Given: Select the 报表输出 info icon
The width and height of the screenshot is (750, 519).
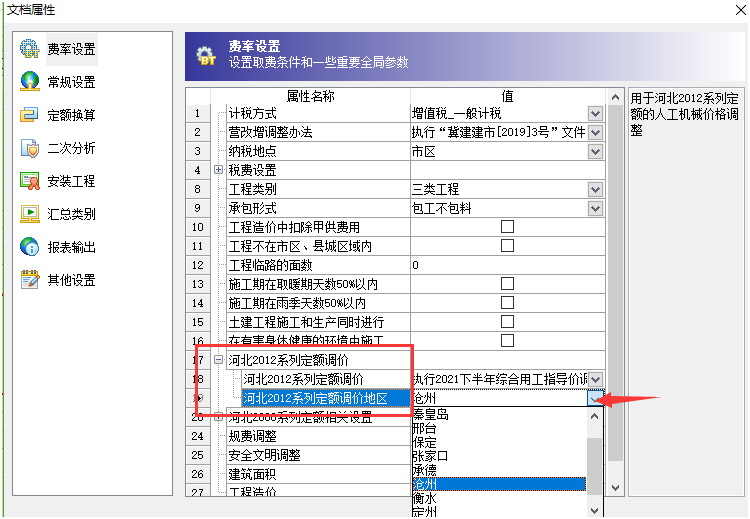Looking at the screenshot, I should [x=29, y=247].
